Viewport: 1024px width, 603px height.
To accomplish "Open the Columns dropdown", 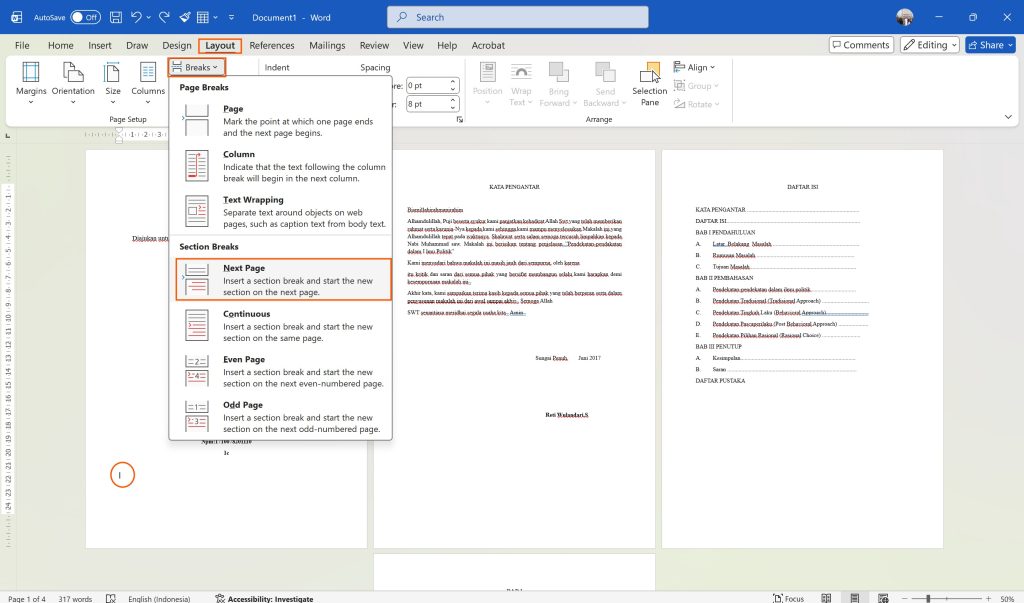I will click(148, 82).
